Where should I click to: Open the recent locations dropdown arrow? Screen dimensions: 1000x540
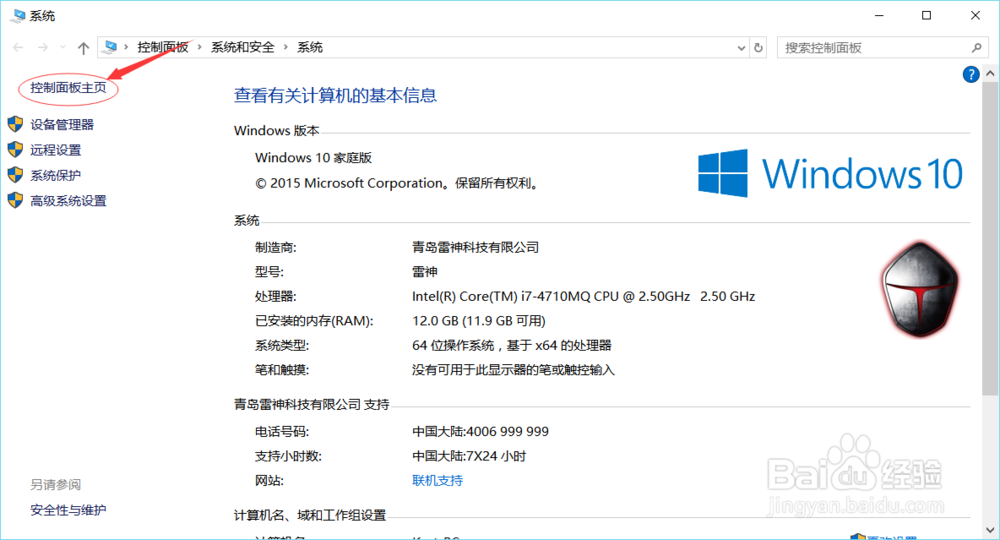(x=62, y=47)
